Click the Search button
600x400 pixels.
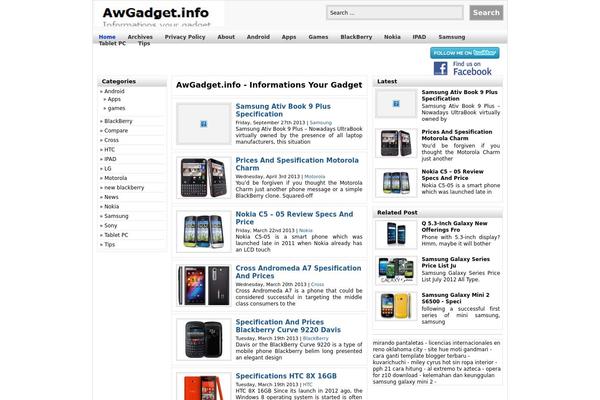click(486, 13)
